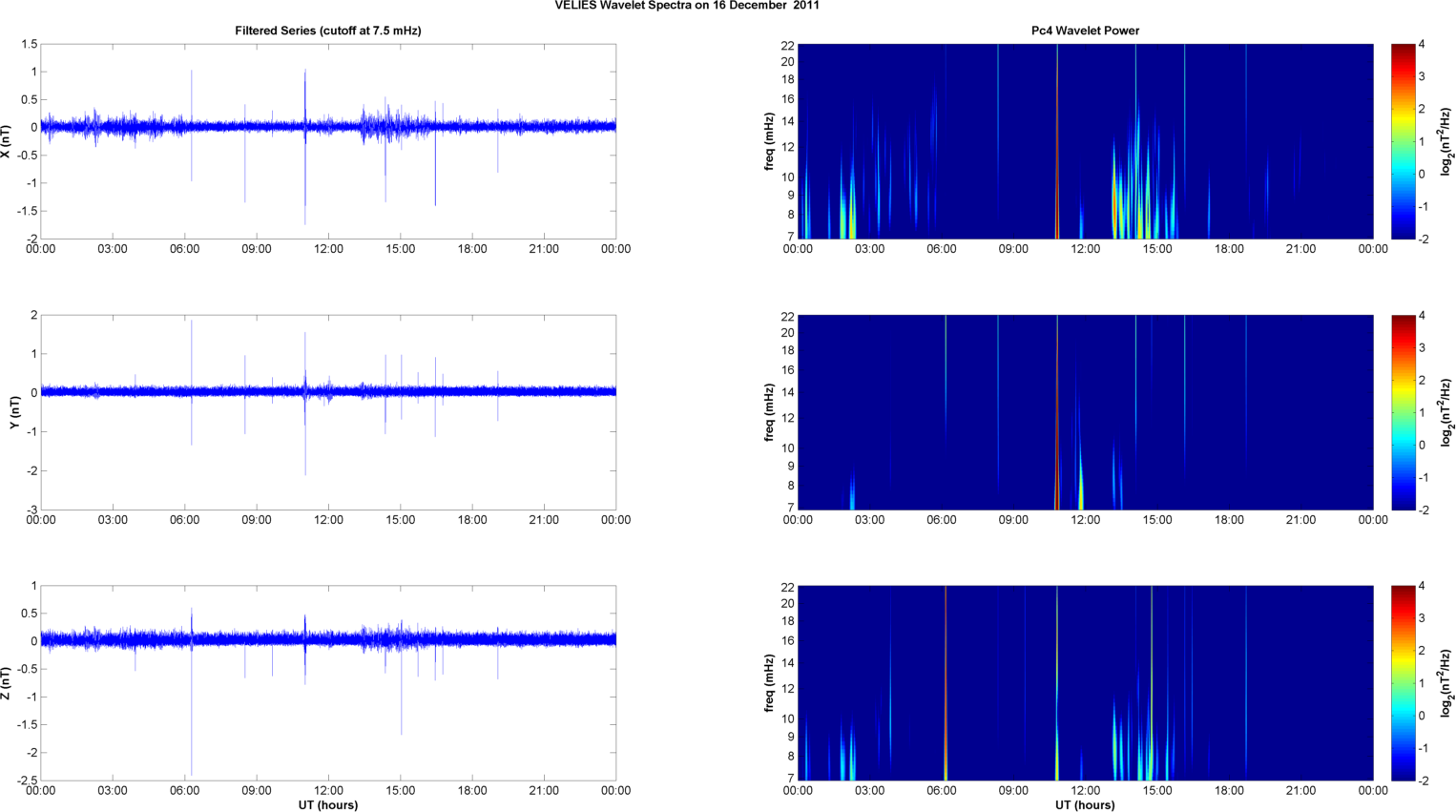Click UT (hours) label under Z series plot
This screenshot has height=812, width=1456.
(x=327, y=804)
